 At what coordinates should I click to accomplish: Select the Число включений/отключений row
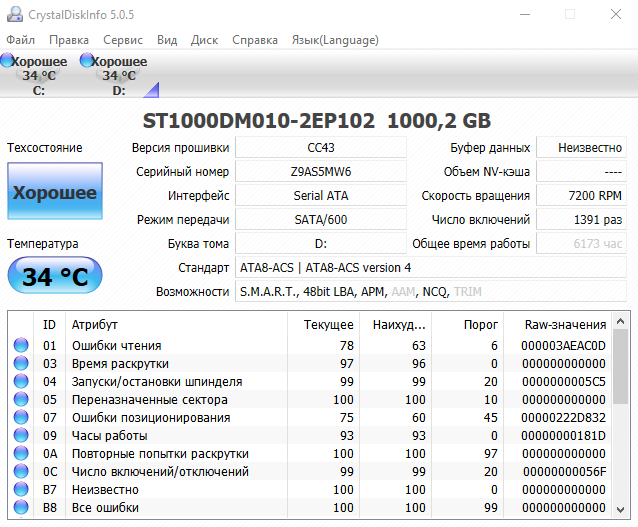[310, 471]
